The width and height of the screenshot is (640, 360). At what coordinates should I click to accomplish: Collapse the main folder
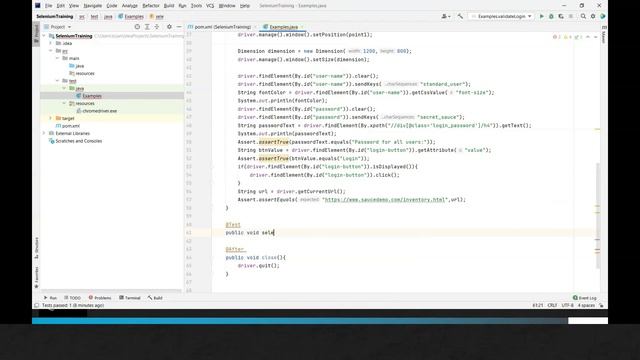(x=58, y=58)
